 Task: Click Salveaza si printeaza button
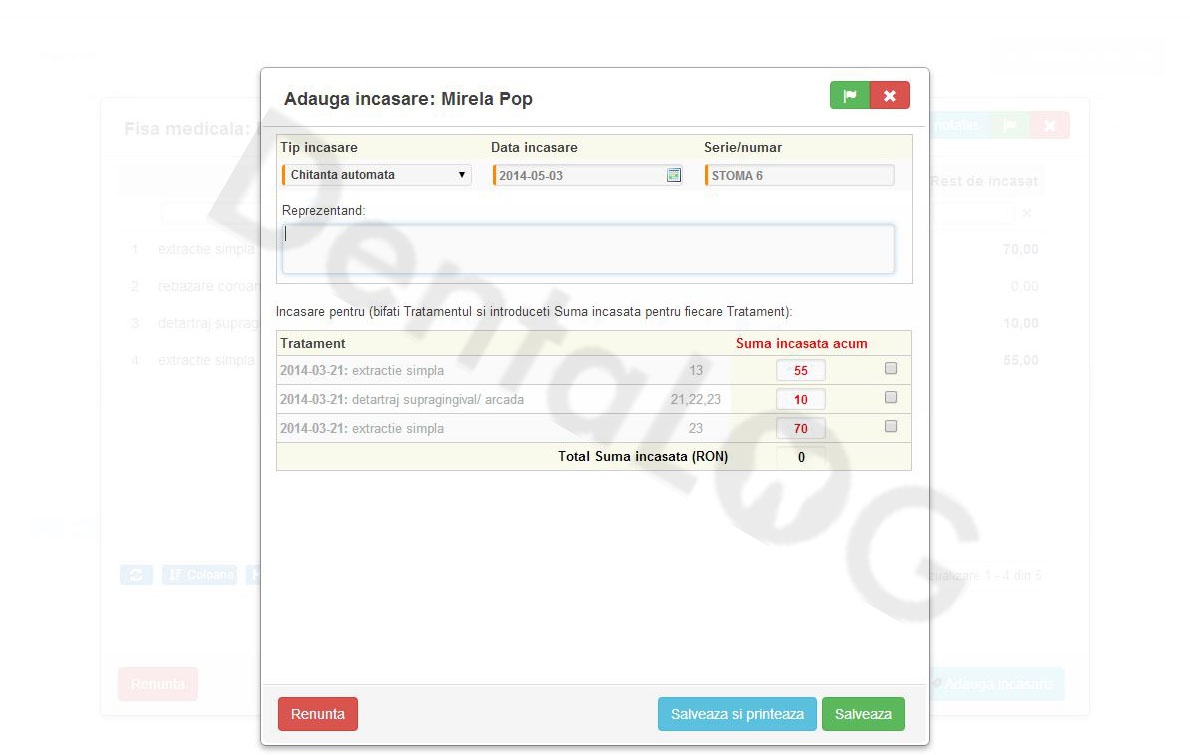(737, 714)
